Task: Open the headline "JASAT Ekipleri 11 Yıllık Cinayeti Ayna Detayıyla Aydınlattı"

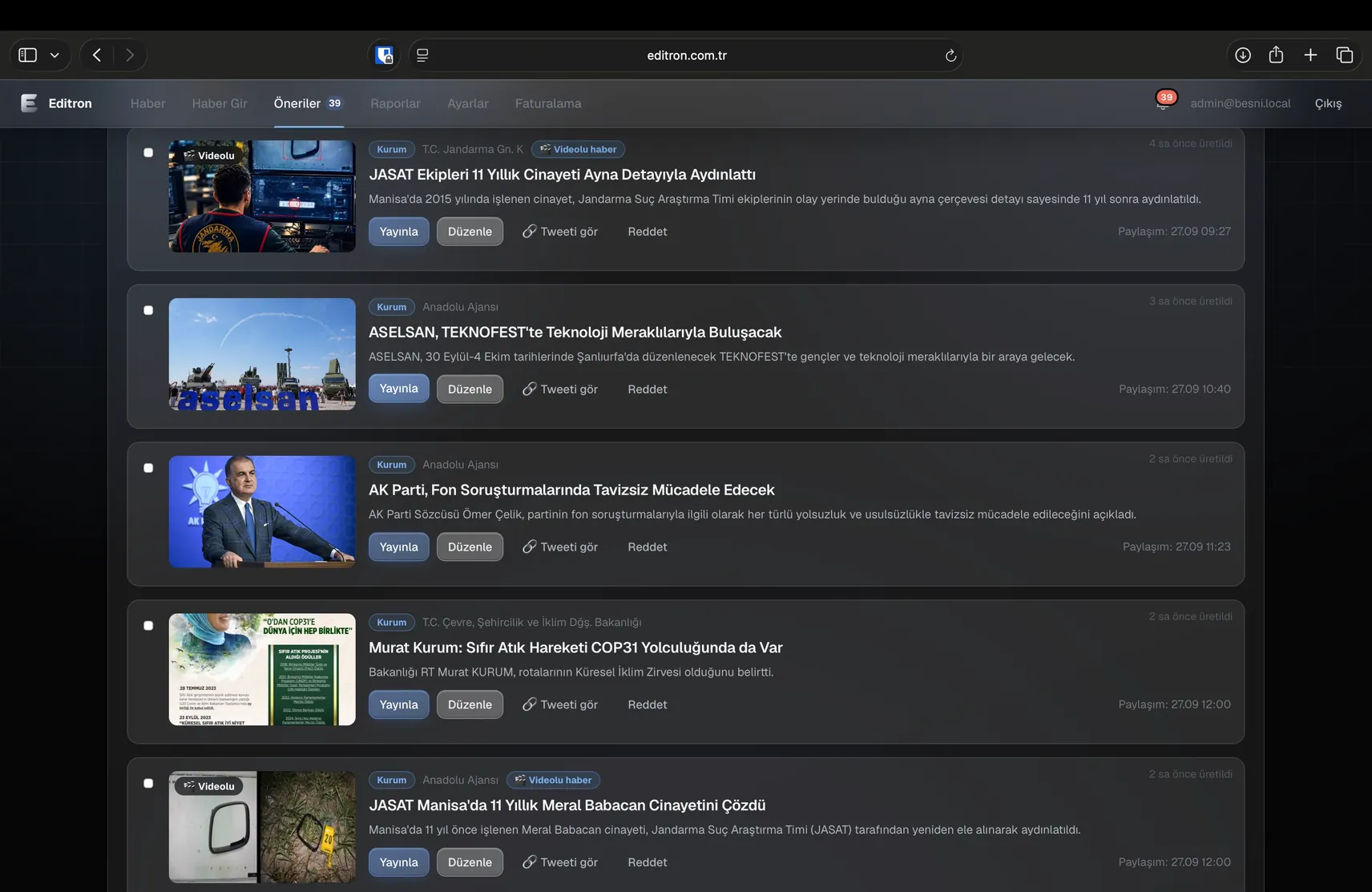Action: pyautogui.click(x=562, y=175)
